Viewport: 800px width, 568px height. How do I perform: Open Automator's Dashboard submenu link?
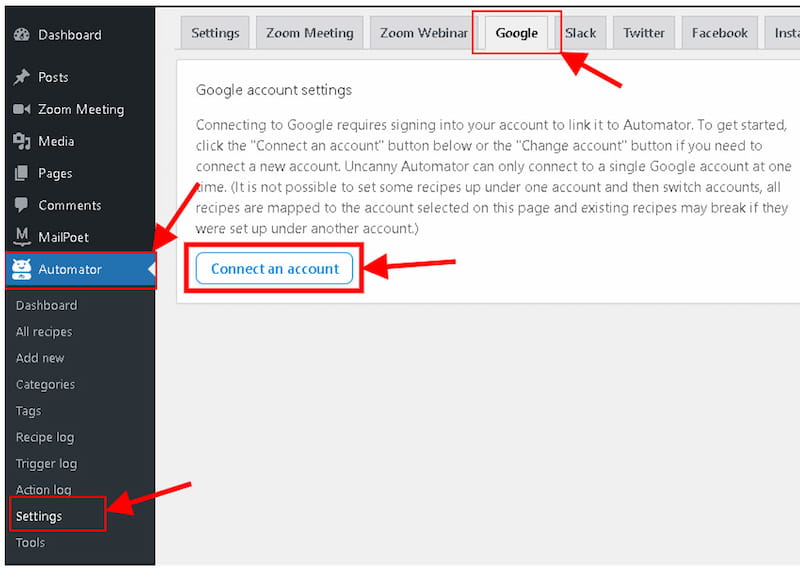point(46,305)
